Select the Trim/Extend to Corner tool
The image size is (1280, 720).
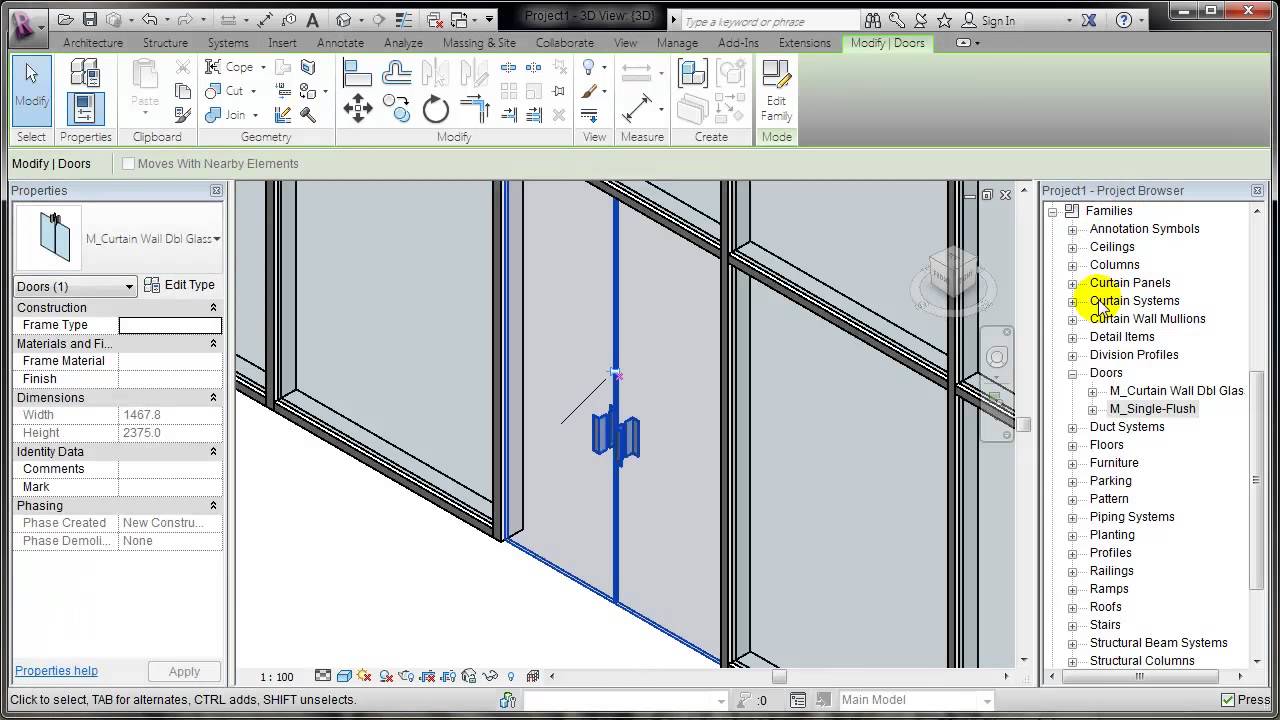click(475, 108)
